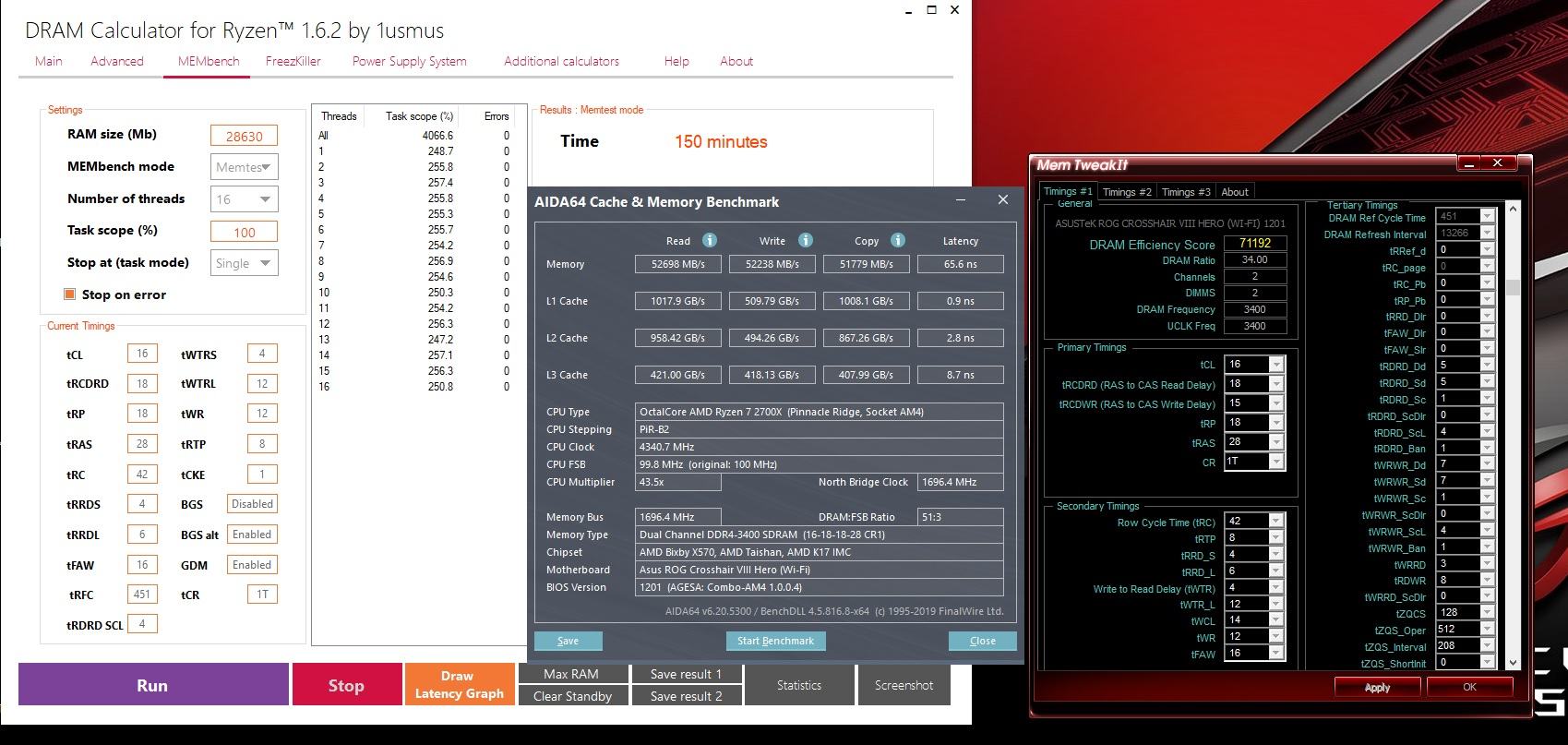Expand the Row Cycle Time (tRC) dropdown
Image resolution: width=1568 pixels, height=745 pixels.
click(x=1276, y=522)
